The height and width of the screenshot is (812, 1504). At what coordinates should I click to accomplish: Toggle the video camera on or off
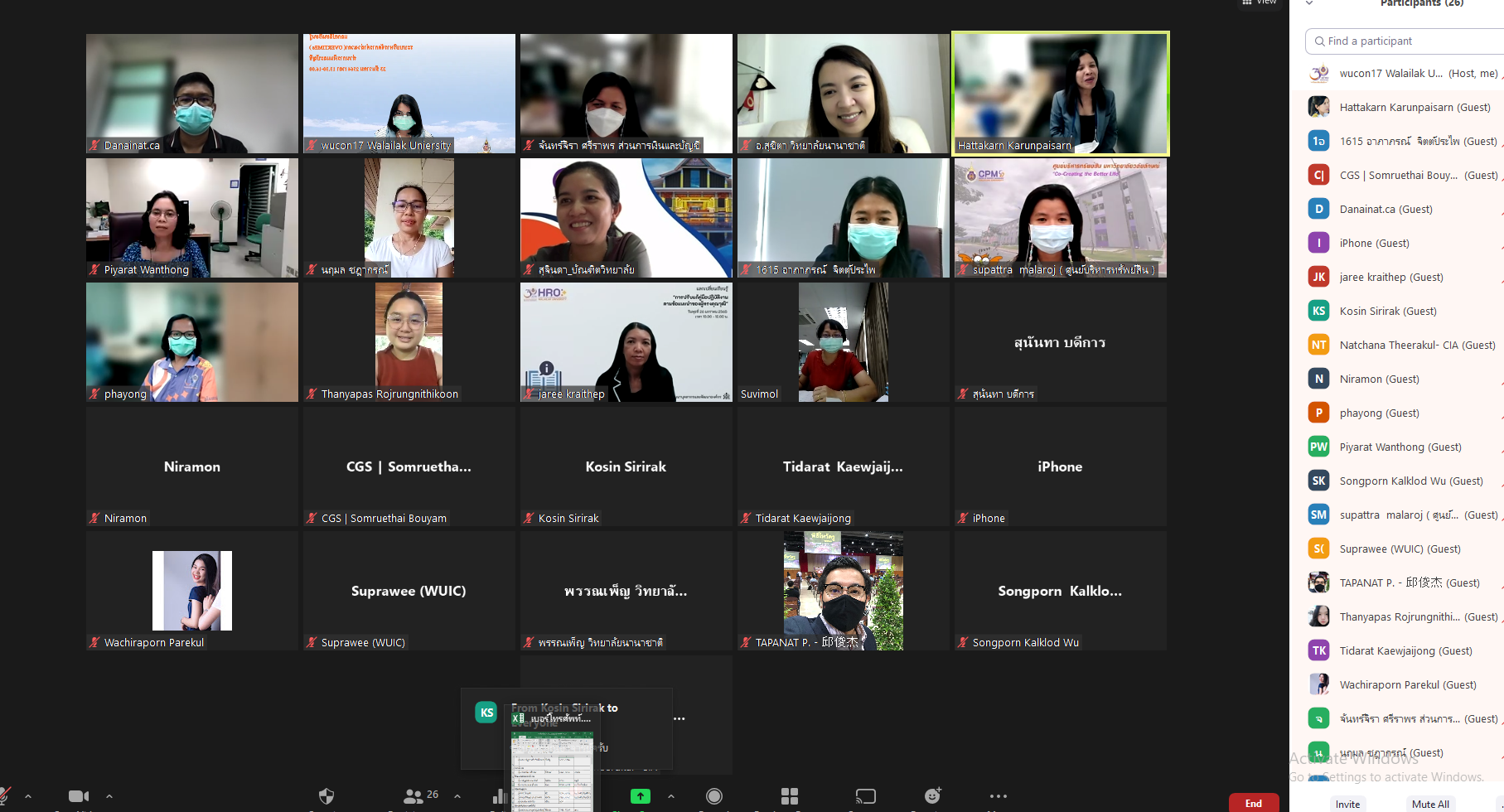79,796
